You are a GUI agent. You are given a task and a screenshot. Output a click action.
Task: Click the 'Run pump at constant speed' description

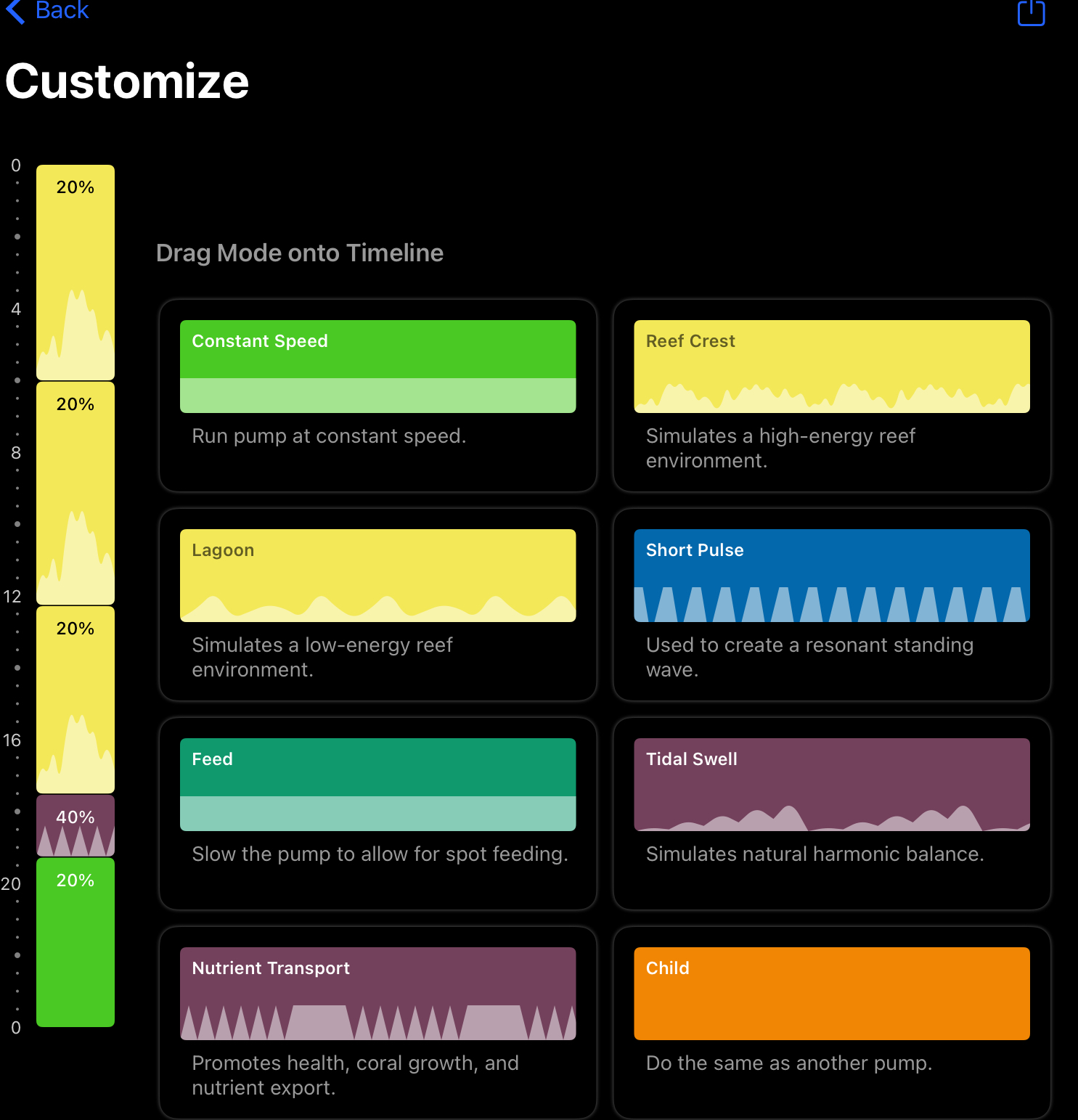coord(329,436)
